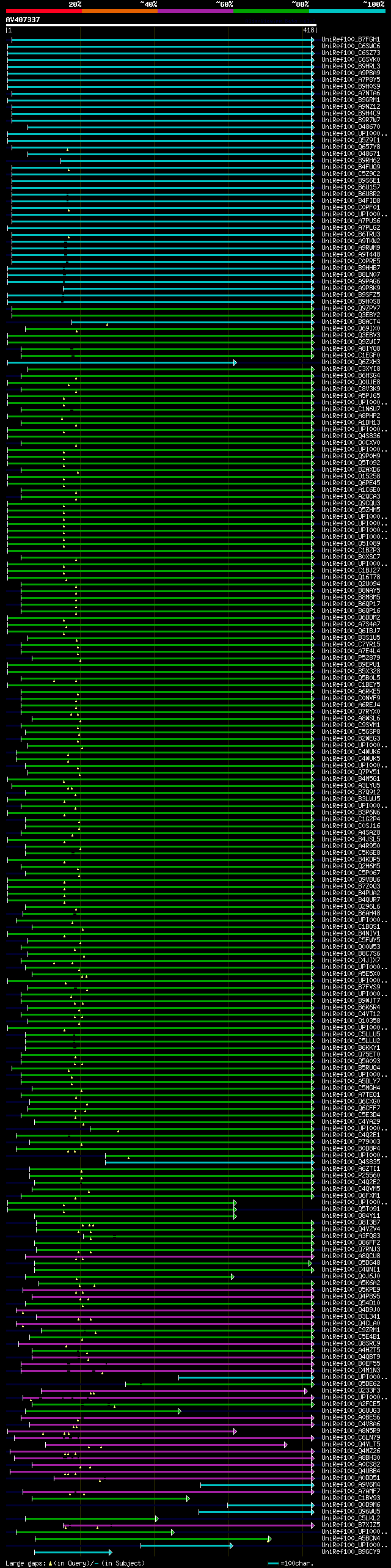Viewport: 391px width, 1568px height.
Task: Open UniRef100_B4FUQ9 hit
Action: coord(351,167)
